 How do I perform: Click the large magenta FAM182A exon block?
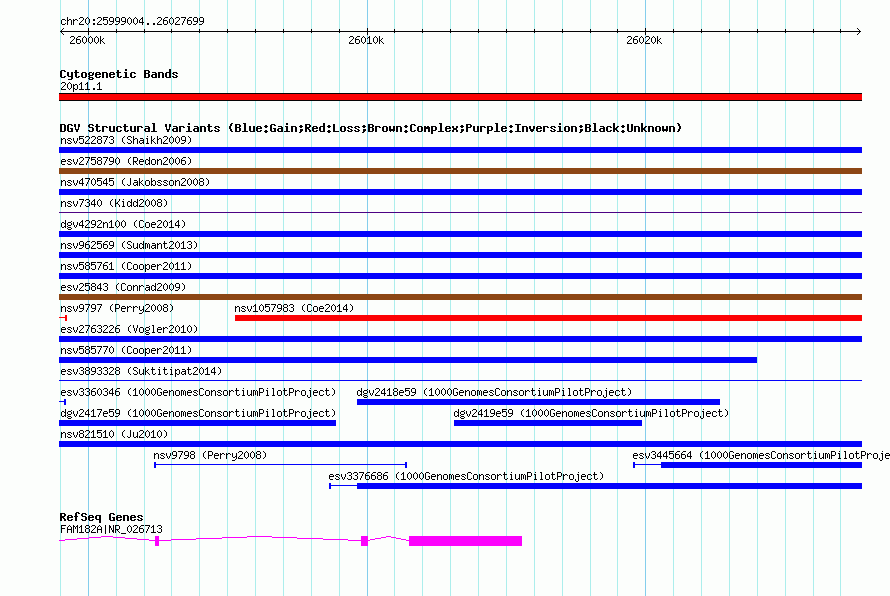465,541
